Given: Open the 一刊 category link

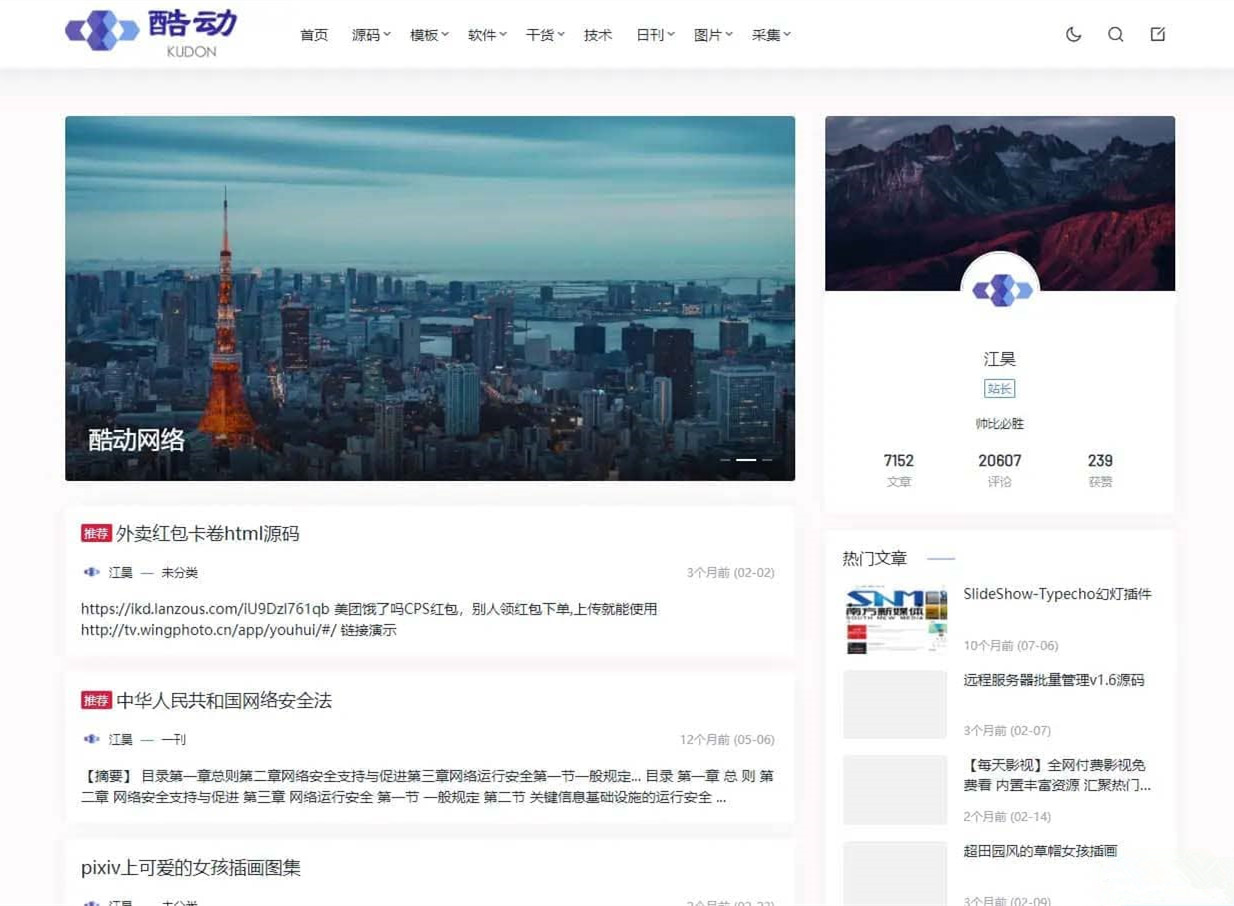Looking at the screenshot, I should coord(174,740).
